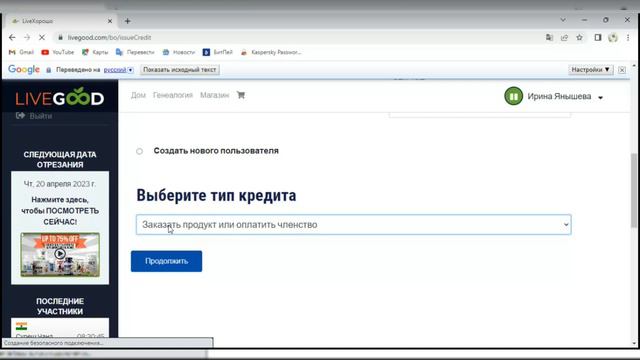Open the tab search chevron
This screenshot has width=640, height=360.
(x=563, y=20)
